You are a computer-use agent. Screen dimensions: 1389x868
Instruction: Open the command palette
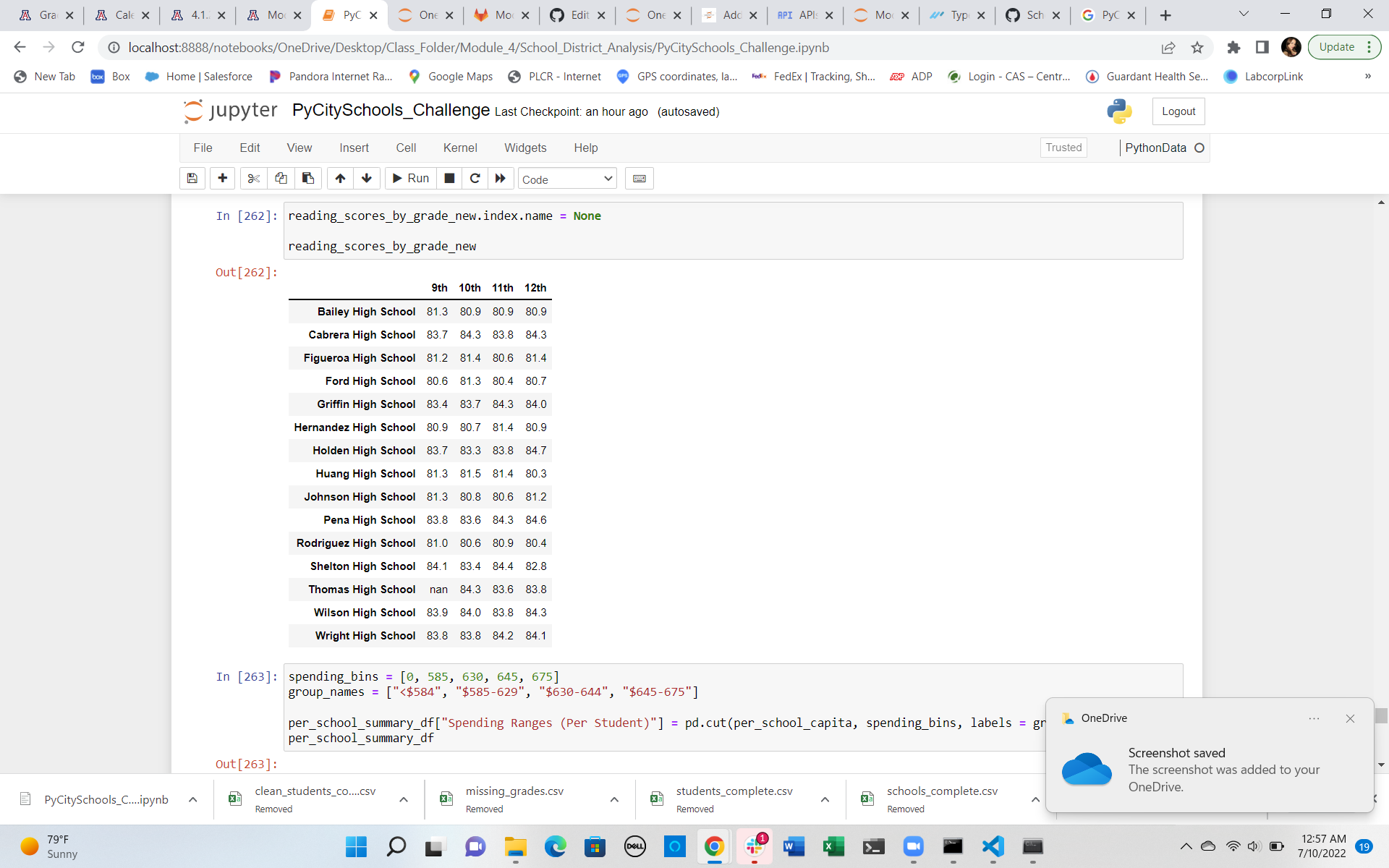click(x=640, y=179)
